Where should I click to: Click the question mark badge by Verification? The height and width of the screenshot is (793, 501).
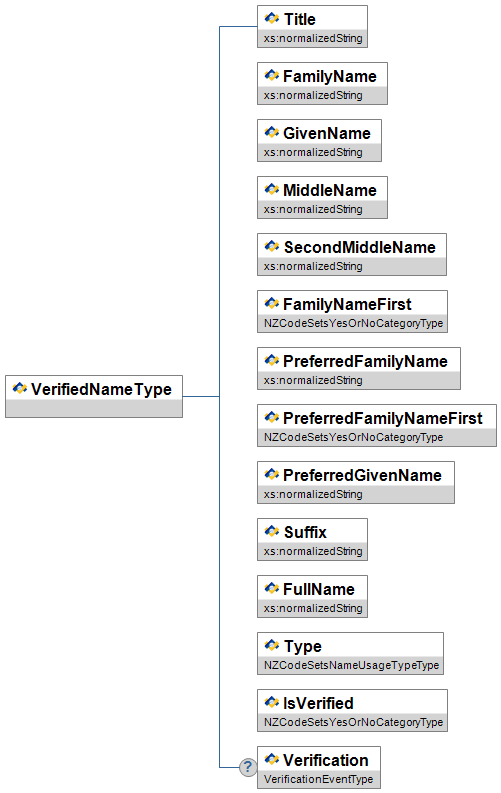click(248, 767)
